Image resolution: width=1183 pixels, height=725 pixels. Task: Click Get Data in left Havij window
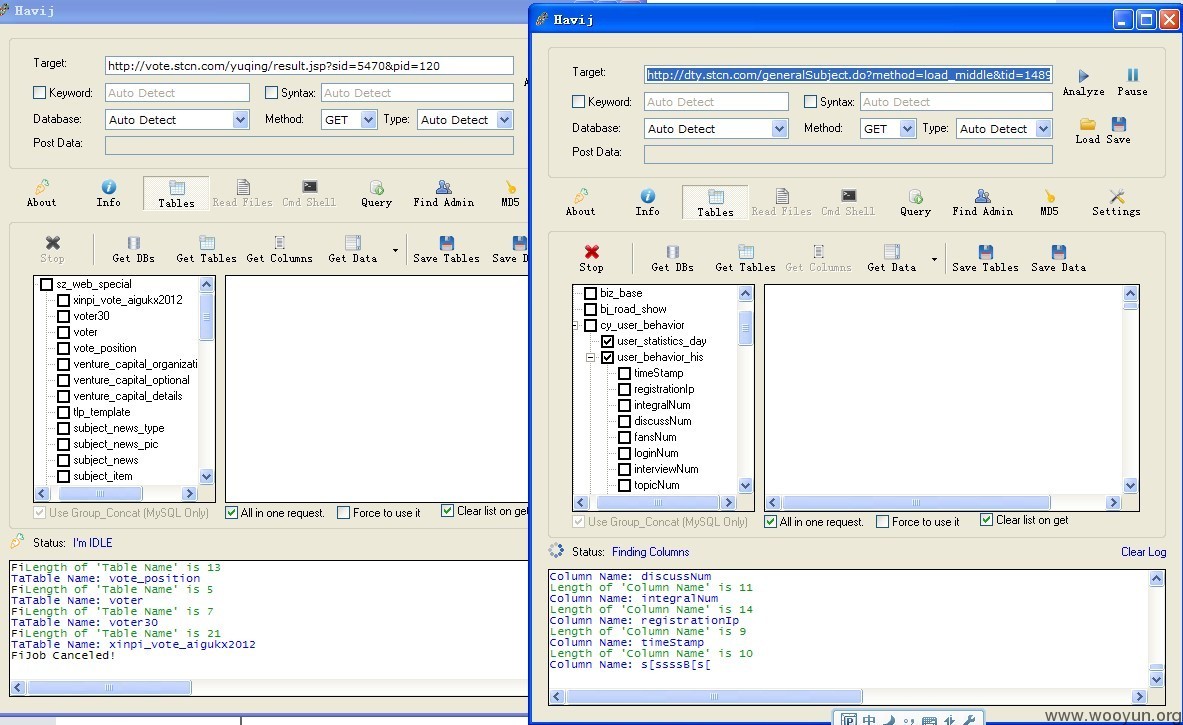click(352, 249)
